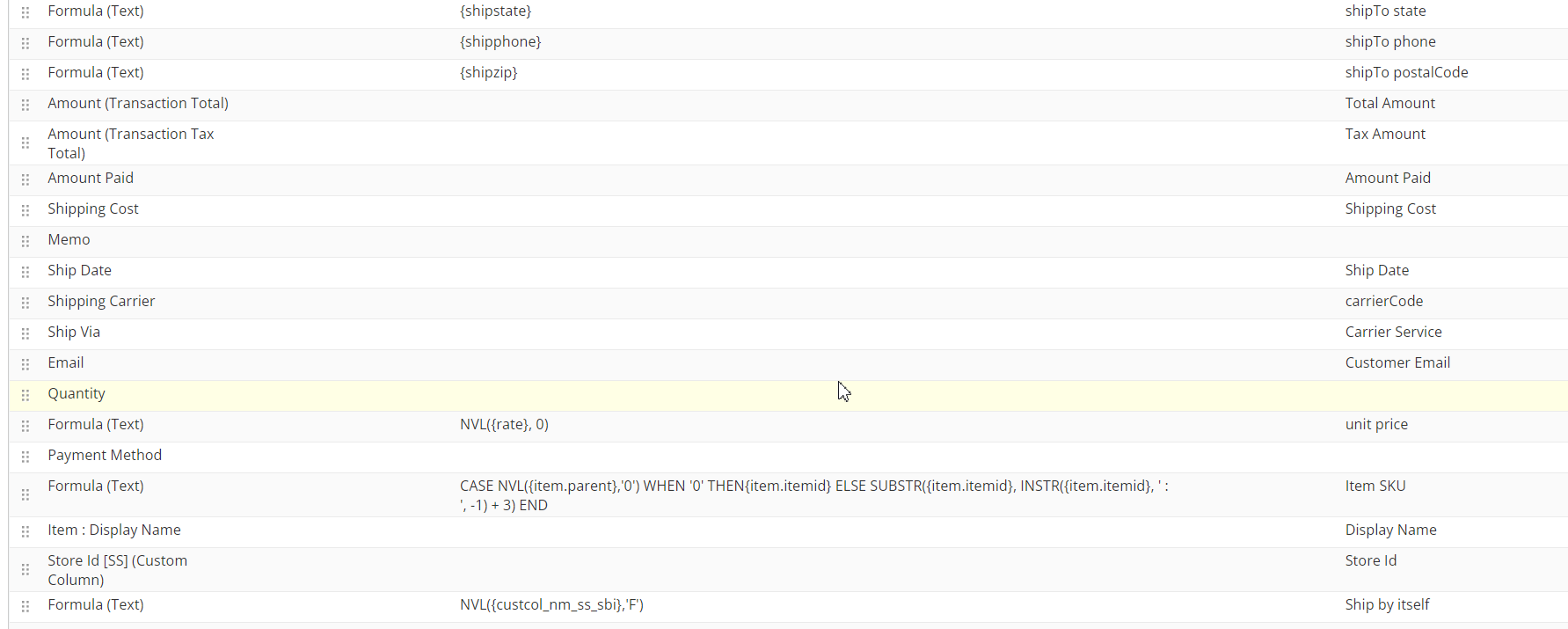Click the 'Payment Method' field name
1568x629 pixels.
105,456
